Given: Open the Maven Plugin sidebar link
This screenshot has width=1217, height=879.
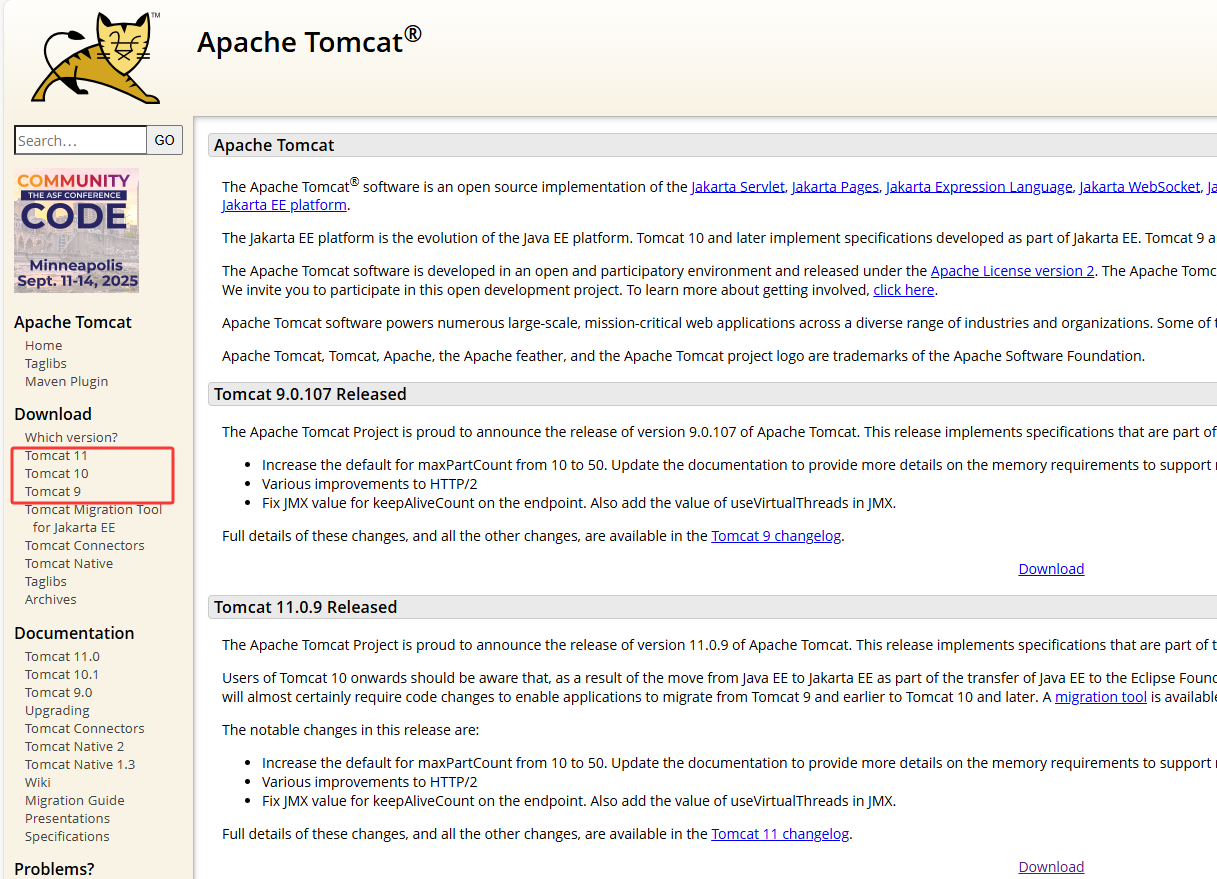Looking at the screenshot, I should coord(66,381).
